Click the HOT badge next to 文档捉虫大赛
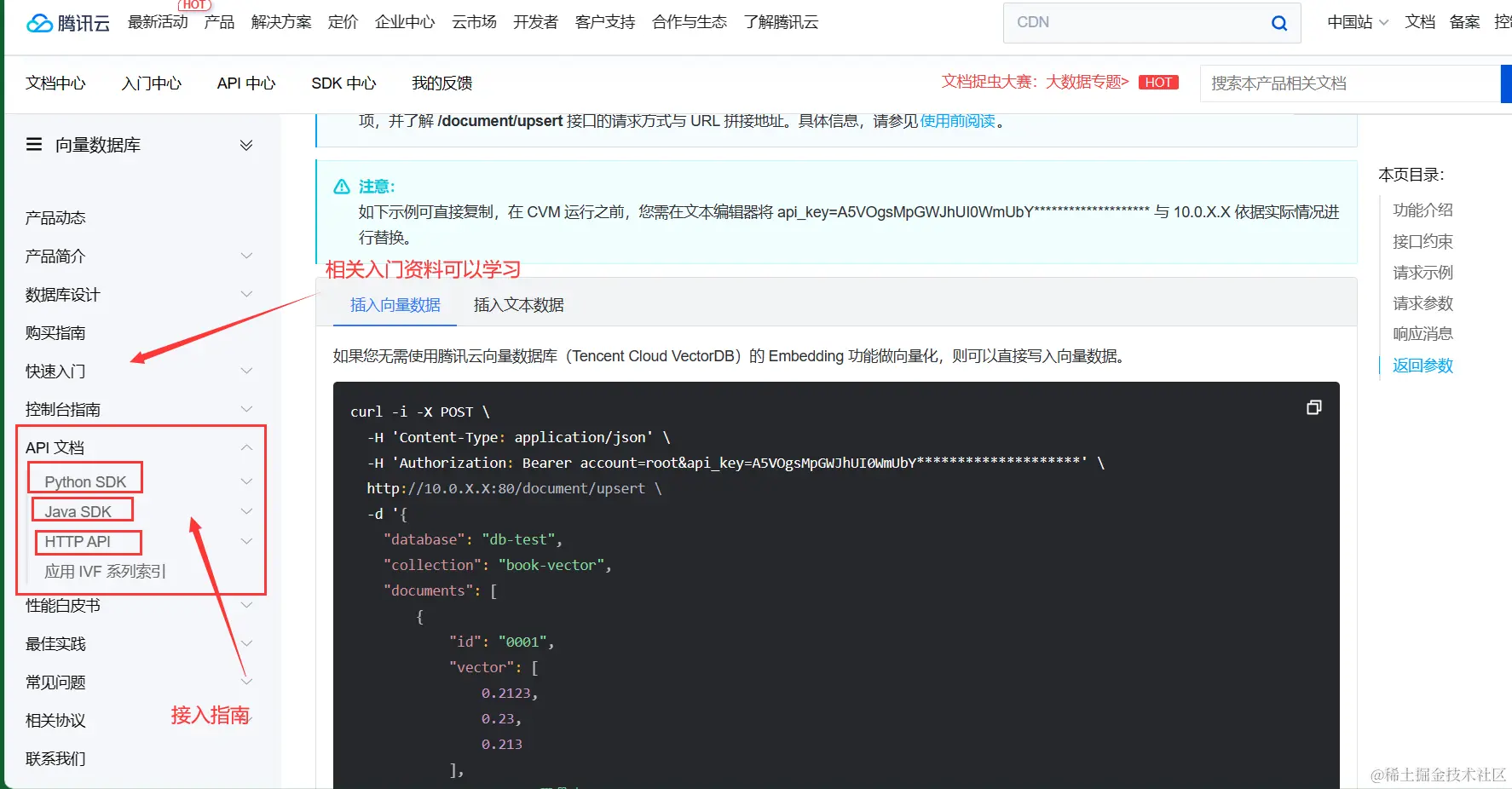 1158,82
